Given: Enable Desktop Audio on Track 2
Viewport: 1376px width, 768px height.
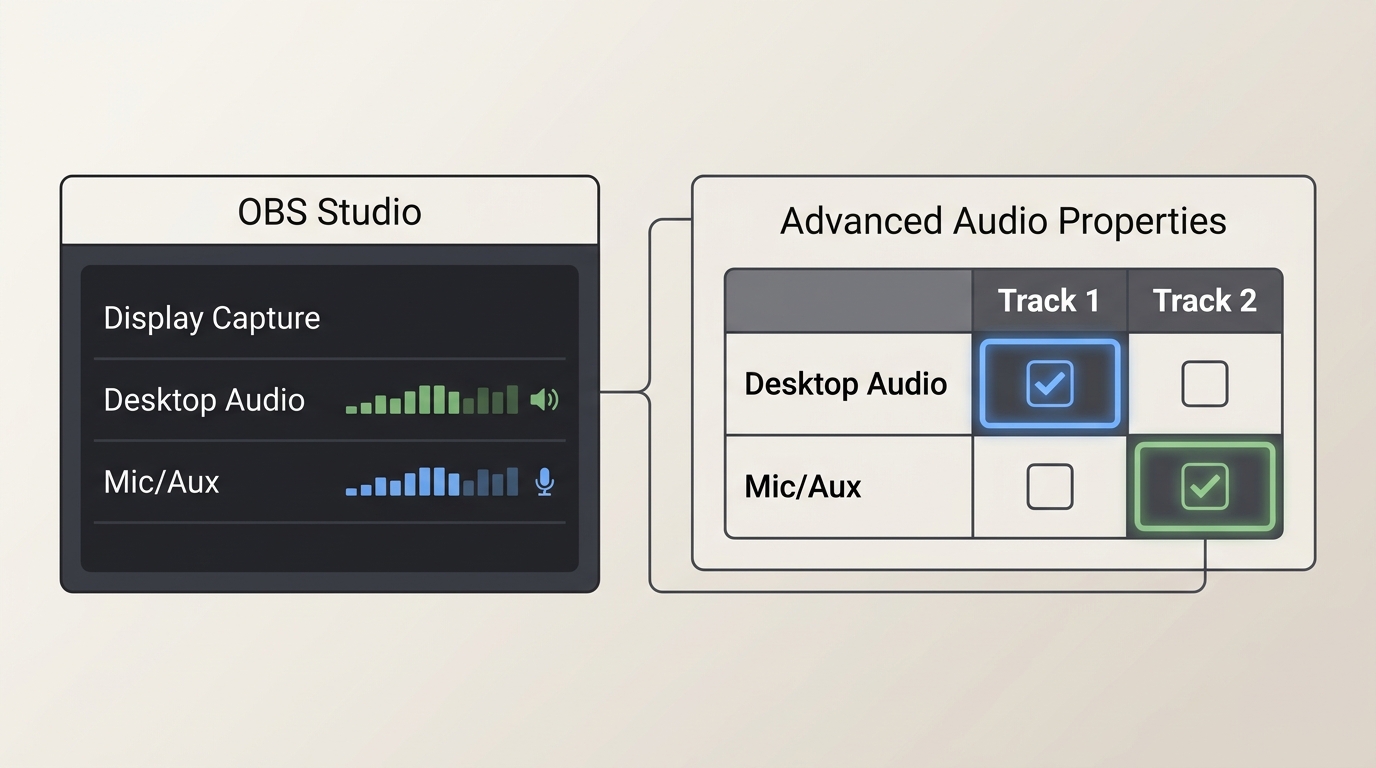Looking at the screenshot, I should point(1204,384).
